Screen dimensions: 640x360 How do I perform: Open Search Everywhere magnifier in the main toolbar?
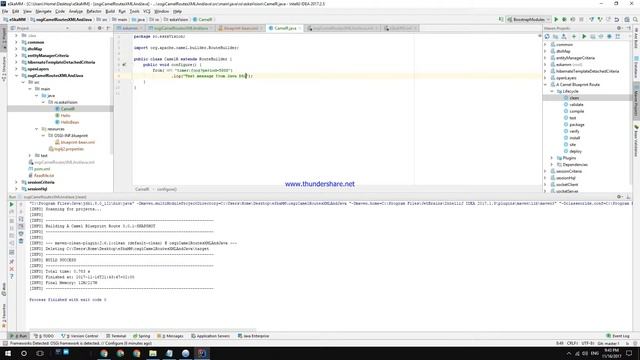point(635,19)
